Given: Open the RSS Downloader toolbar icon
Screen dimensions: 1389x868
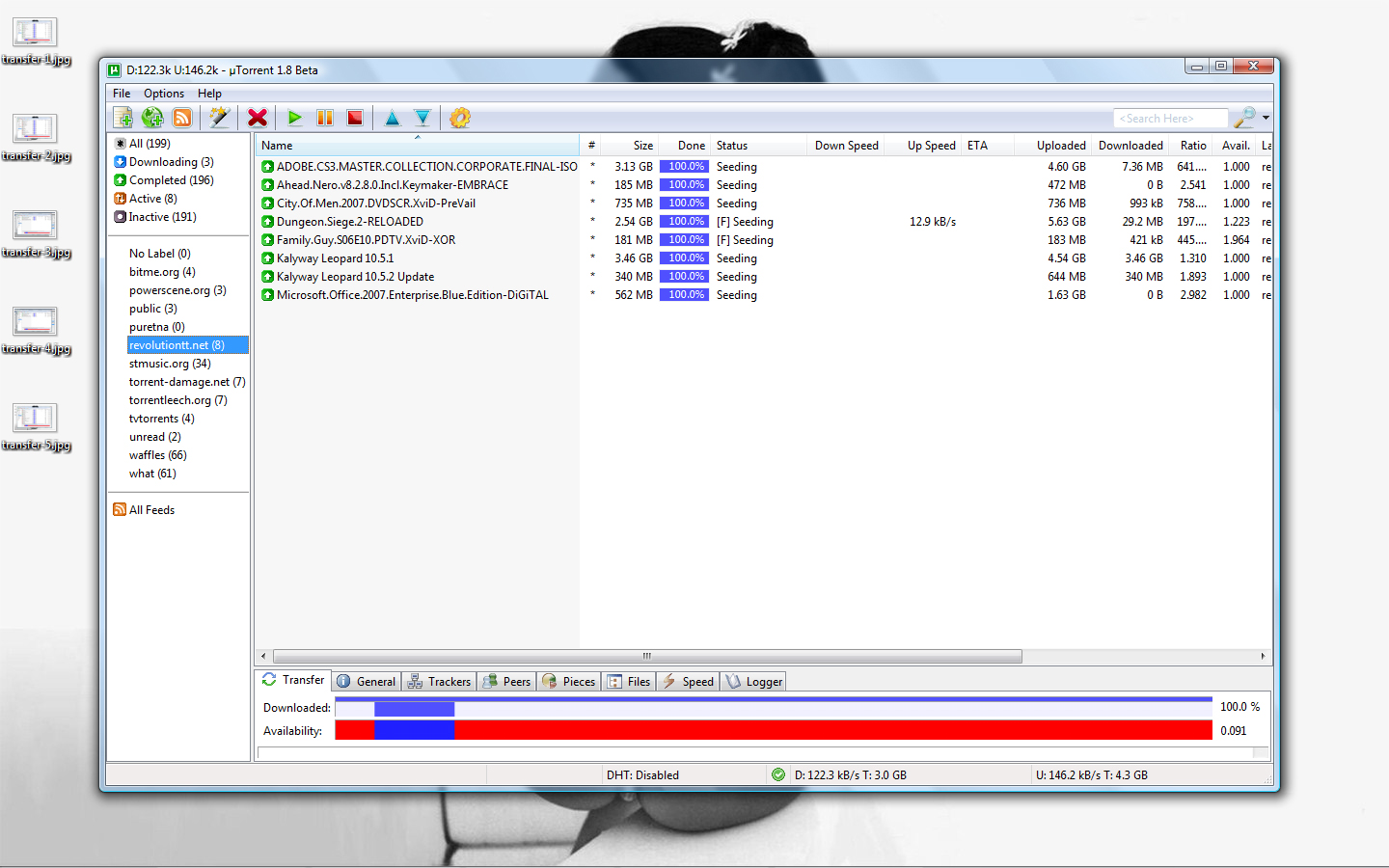Looking at the screenshot, I should pos(182,118).
